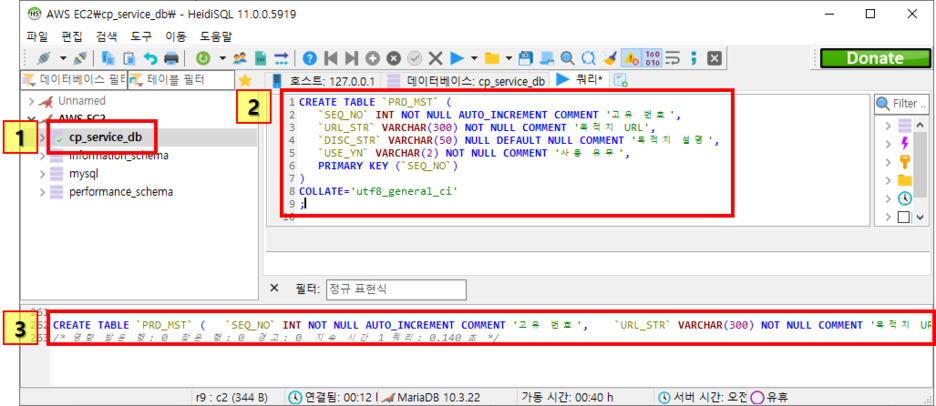Click the 정규 표현식 filter input
Image resolution: width=936 pixels, height=406 pixels.
pos(396,289)
